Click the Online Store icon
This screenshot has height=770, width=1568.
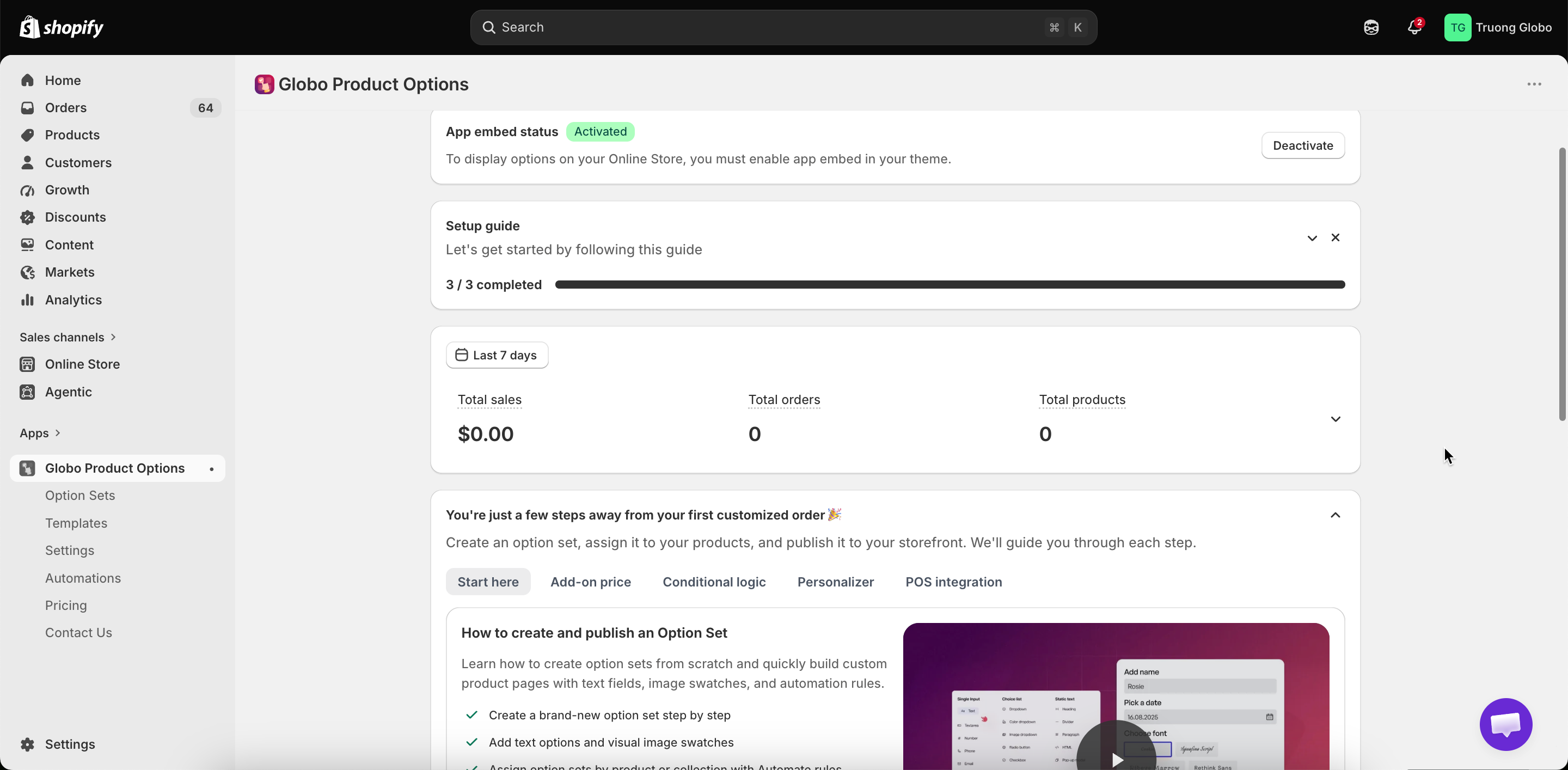tap(27, 364)
